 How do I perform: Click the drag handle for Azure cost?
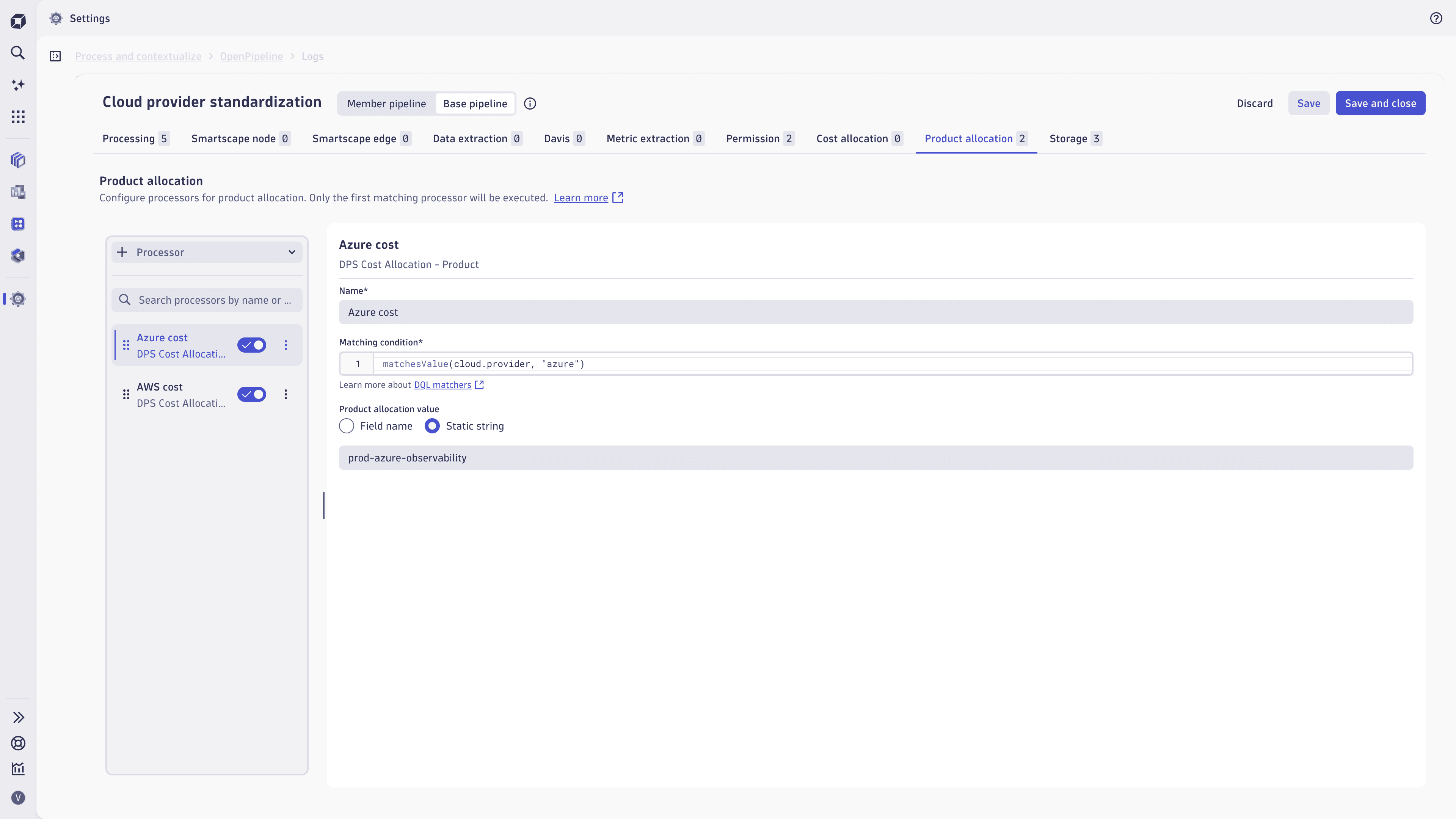126,345
